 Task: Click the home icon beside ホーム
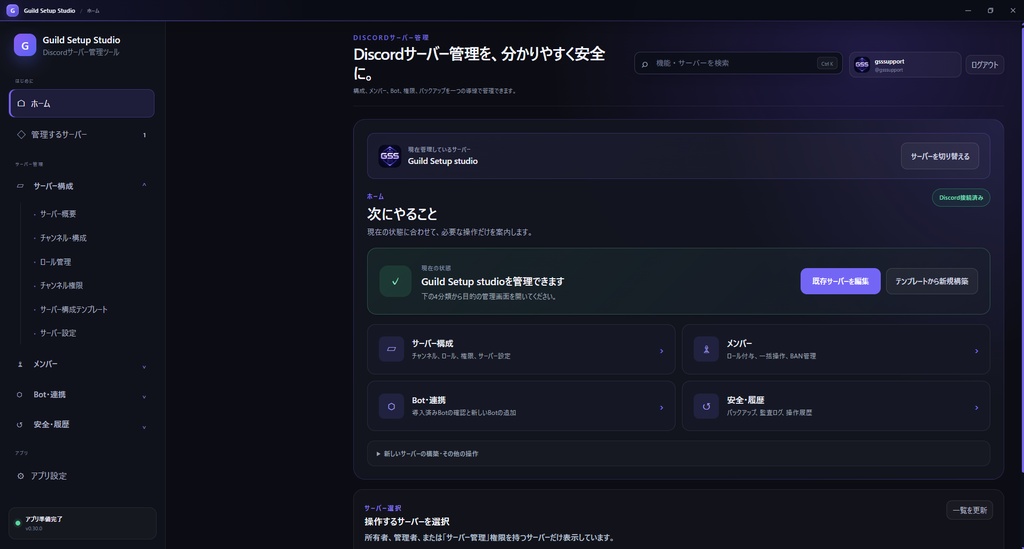pyautogui.click(x=21, y=103)
